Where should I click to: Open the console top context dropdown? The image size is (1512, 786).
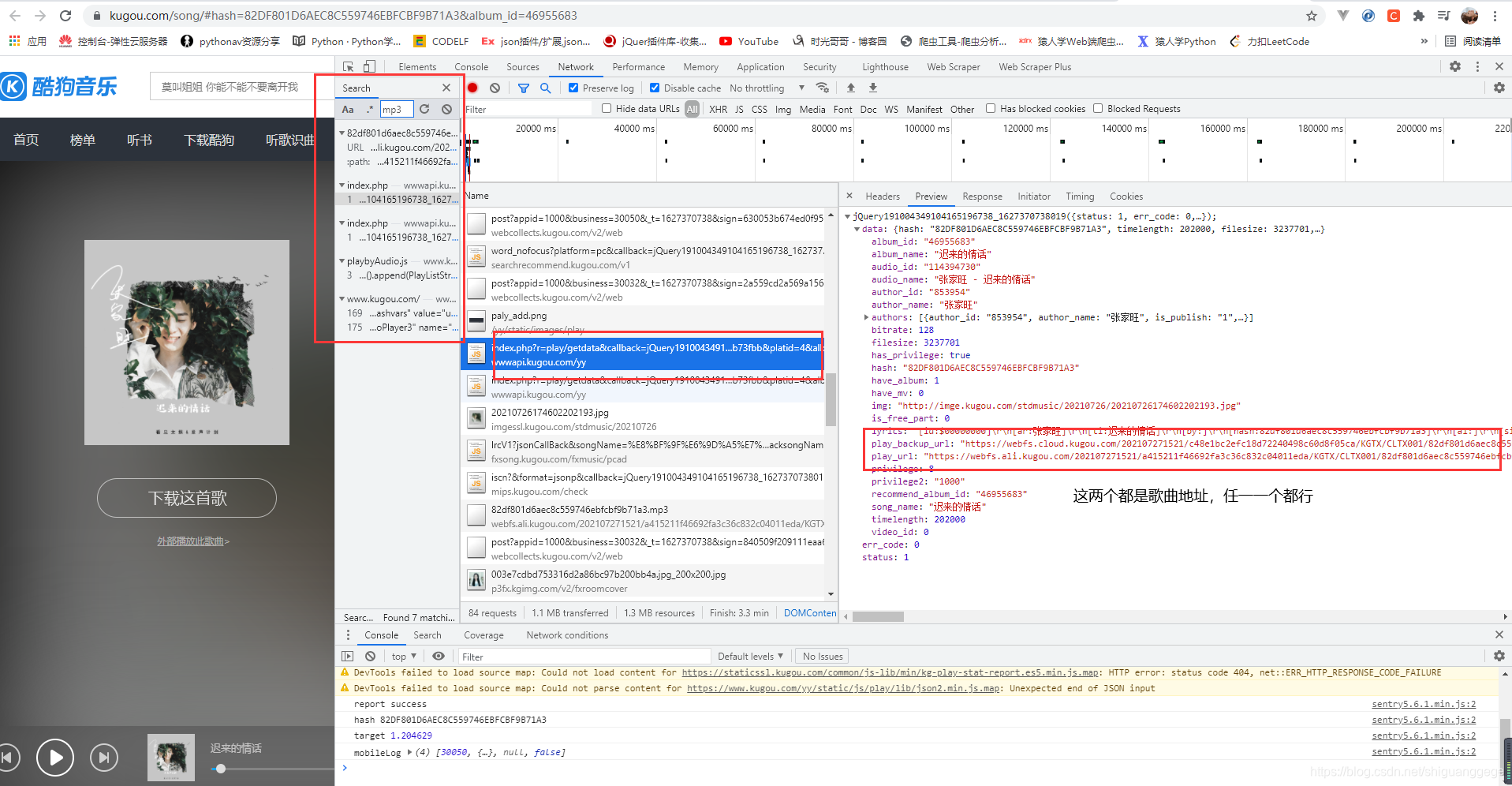pos(404,656)
